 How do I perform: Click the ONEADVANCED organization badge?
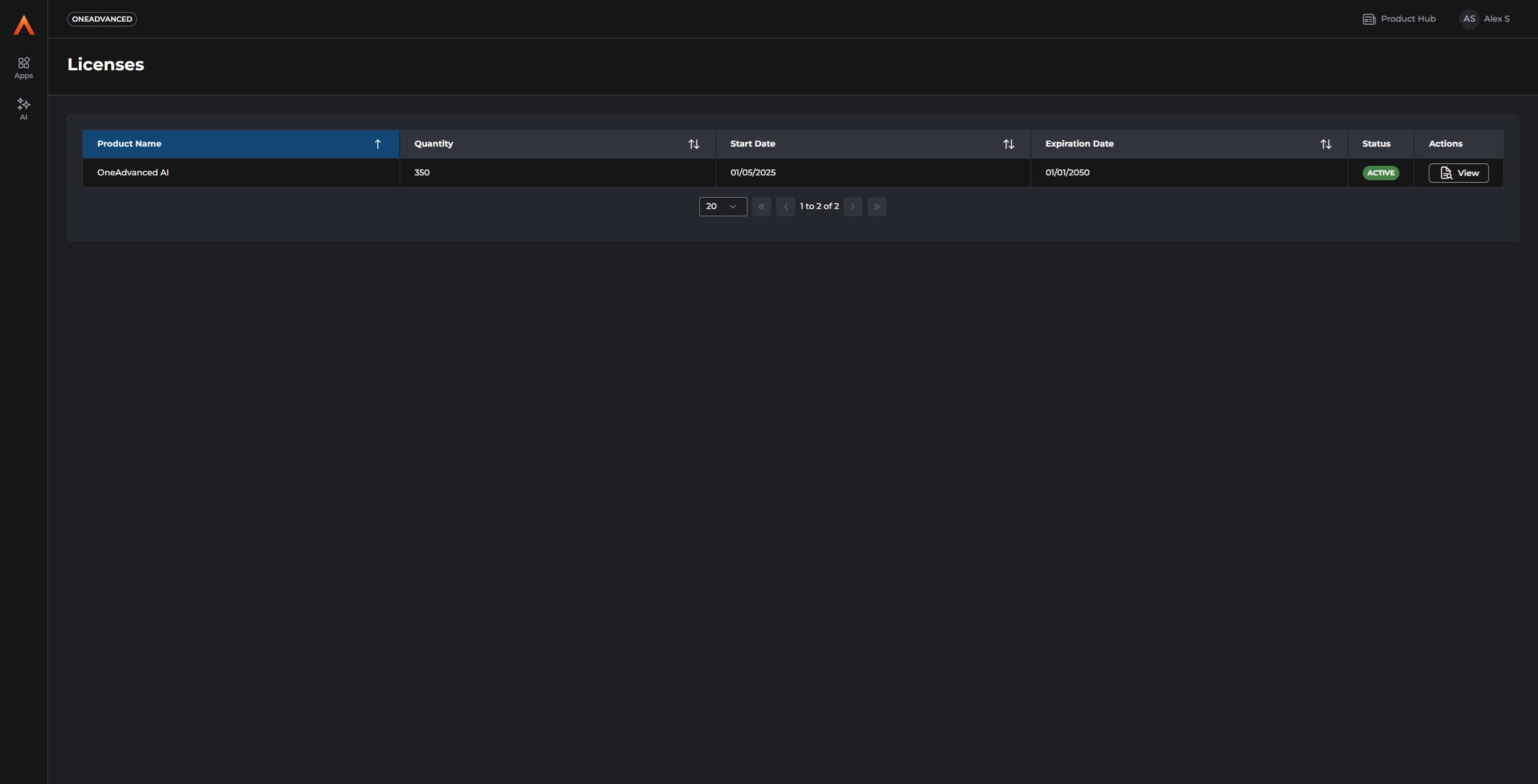point(102,19)
